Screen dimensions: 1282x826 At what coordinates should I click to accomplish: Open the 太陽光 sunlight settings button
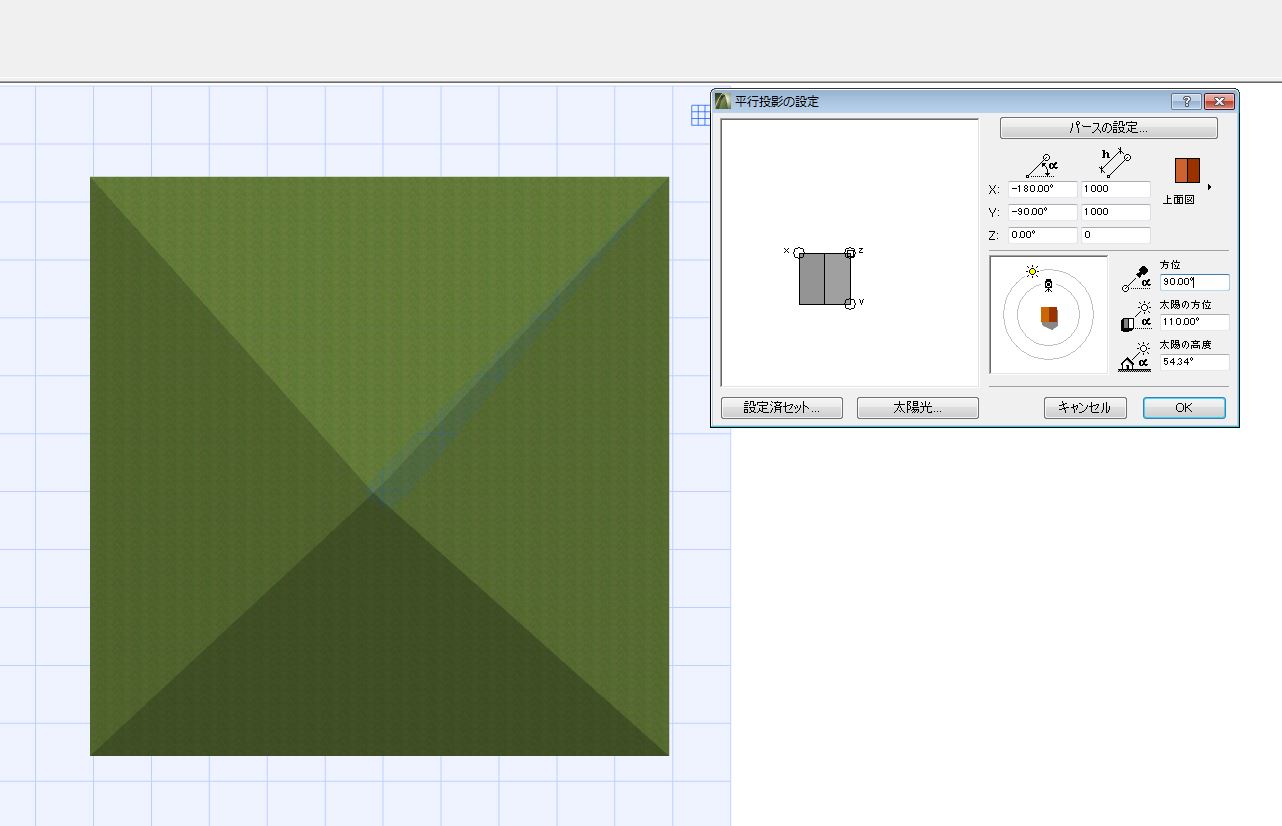pyautogui.click(x=917, y=408)
